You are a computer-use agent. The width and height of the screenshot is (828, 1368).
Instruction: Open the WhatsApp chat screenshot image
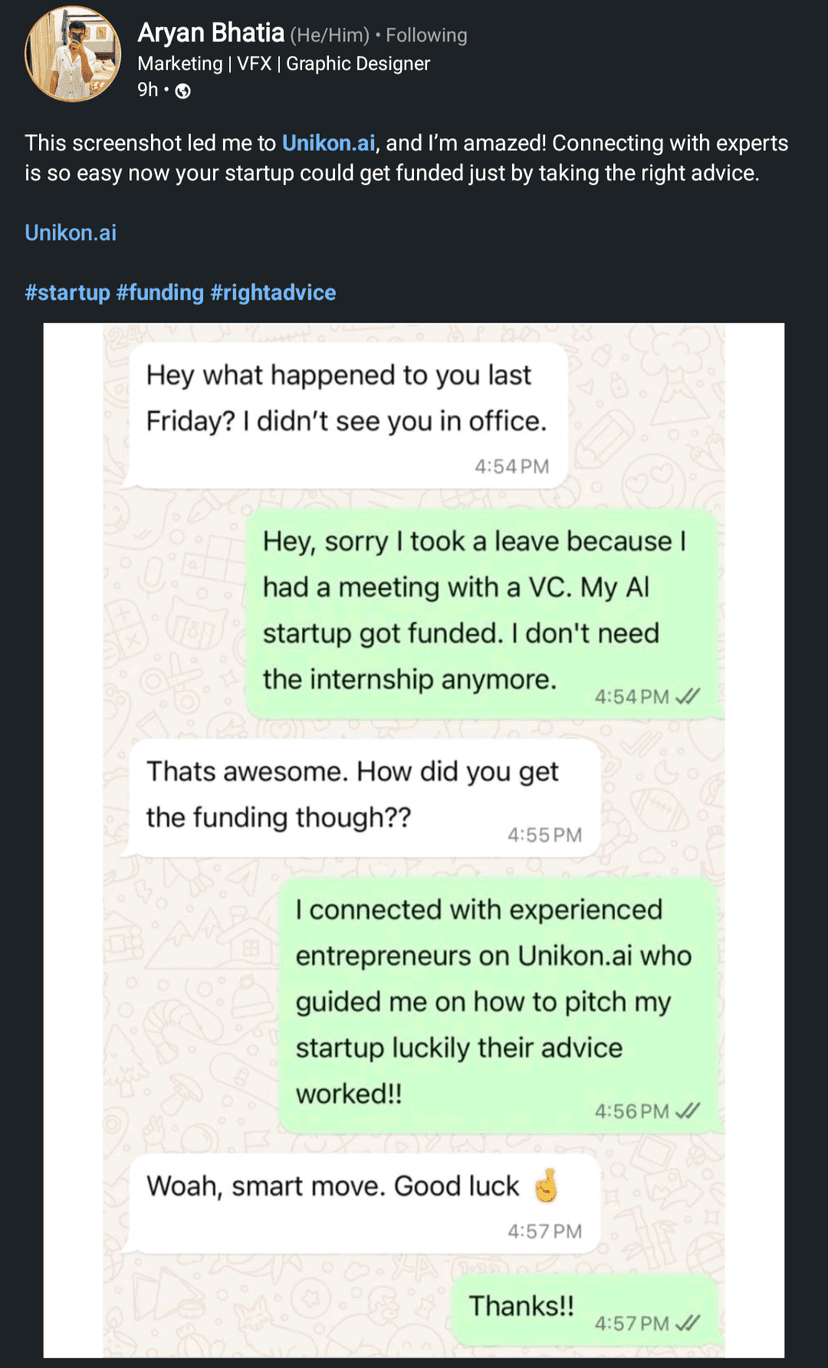tap(413, 840)
